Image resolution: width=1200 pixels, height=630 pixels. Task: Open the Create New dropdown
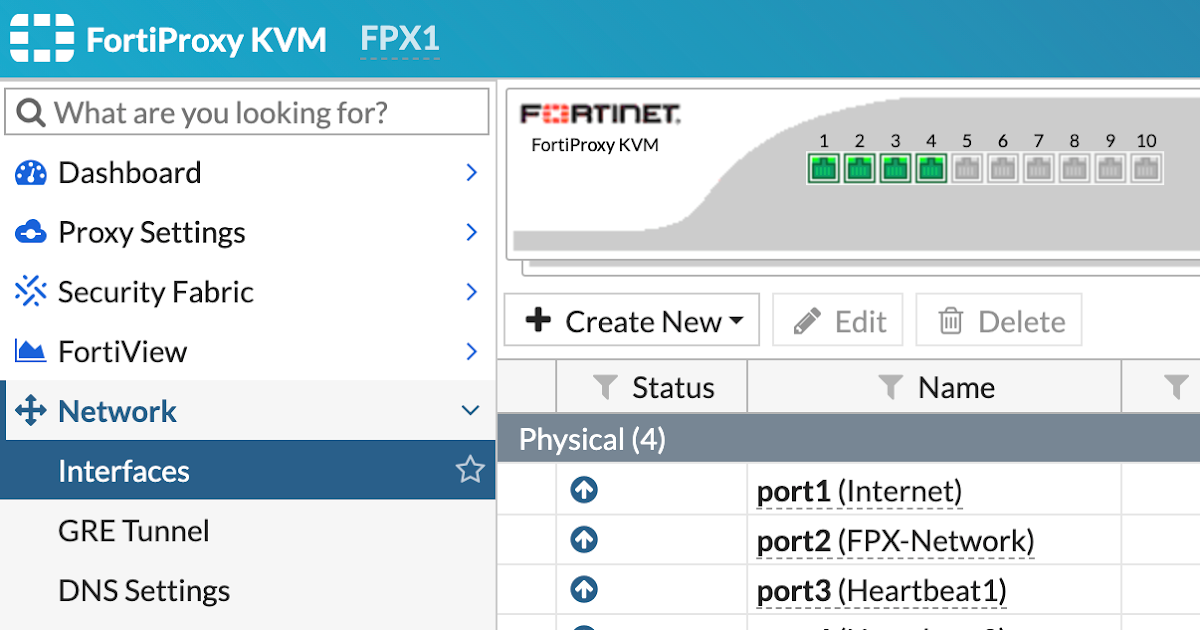631,320
